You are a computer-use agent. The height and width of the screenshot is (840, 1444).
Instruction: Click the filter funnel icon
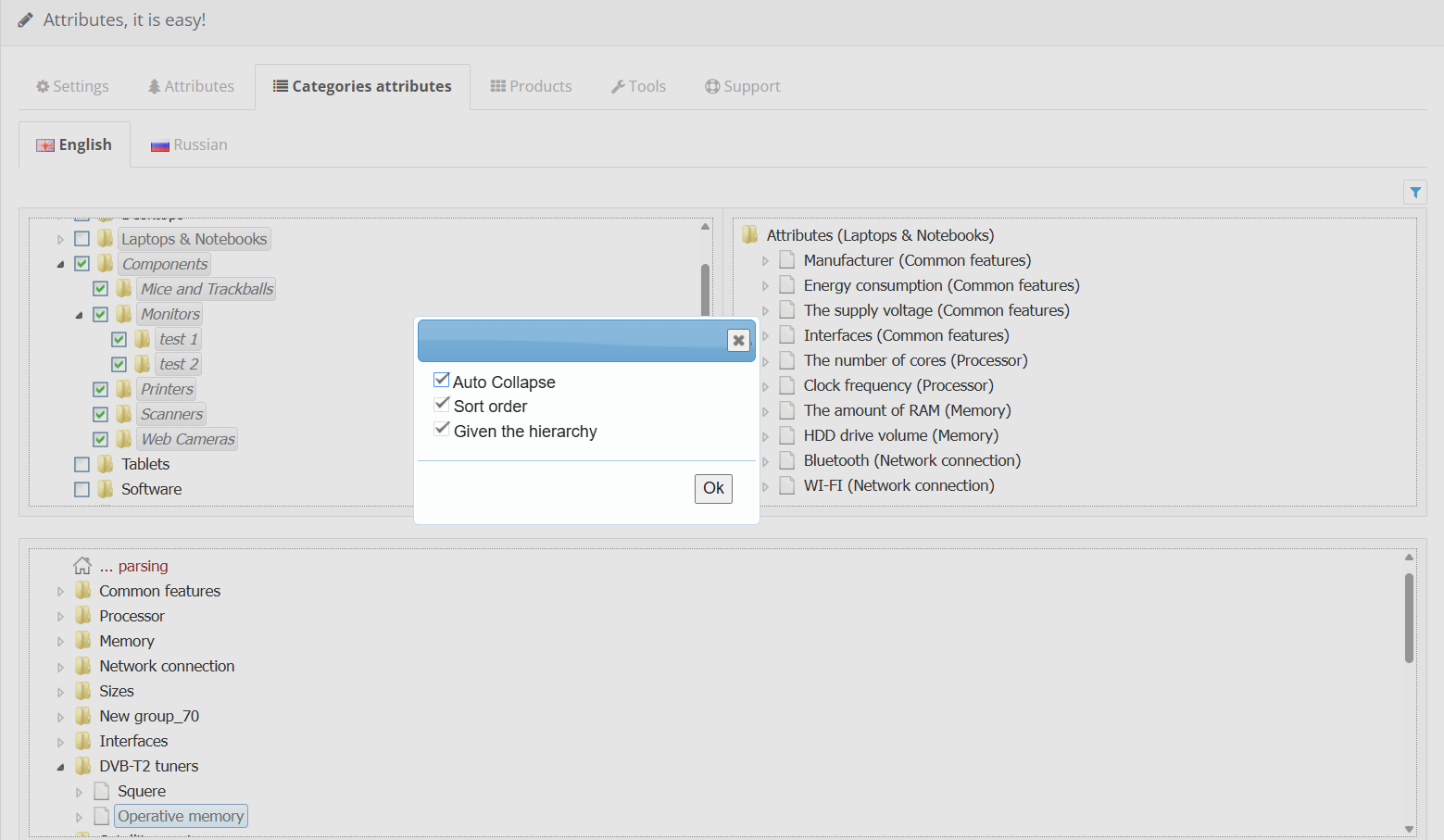coord(1414,193)
